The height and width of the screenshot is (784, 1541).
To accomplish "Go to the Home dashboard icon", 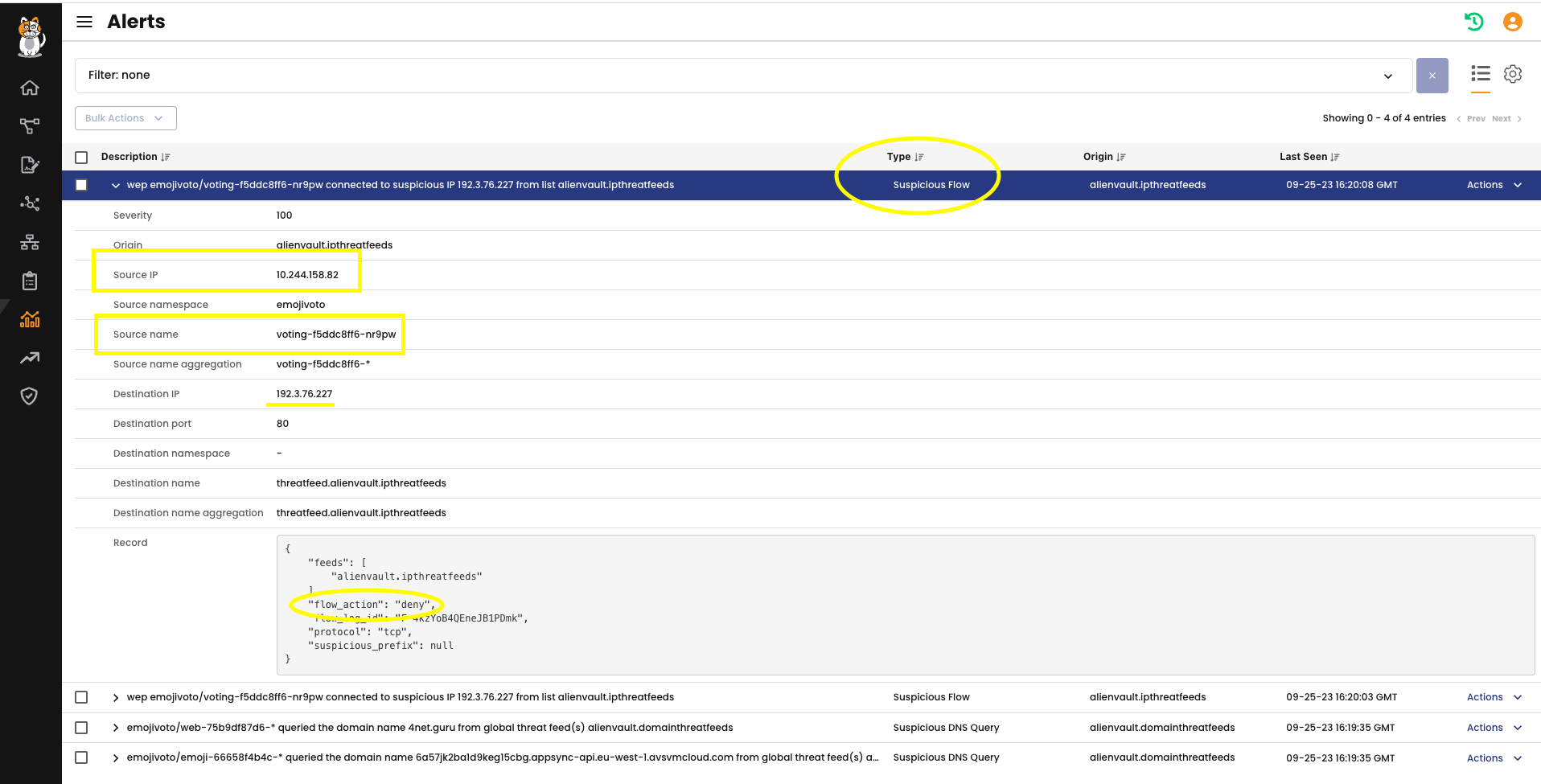I will coord(30,88).
